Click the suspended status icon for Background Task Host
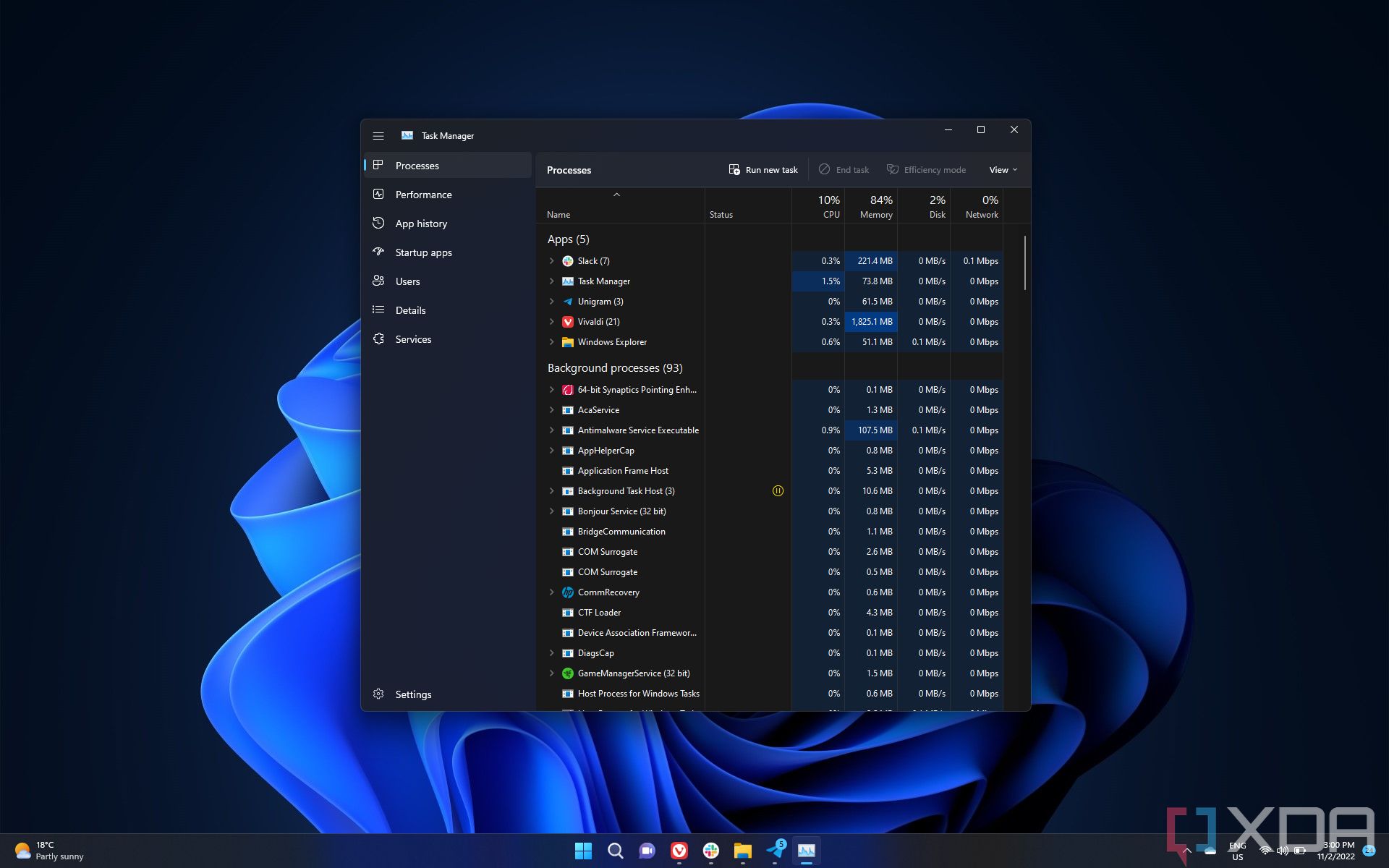The height and width of the screenshot is (868, 1389). (778, 491)
